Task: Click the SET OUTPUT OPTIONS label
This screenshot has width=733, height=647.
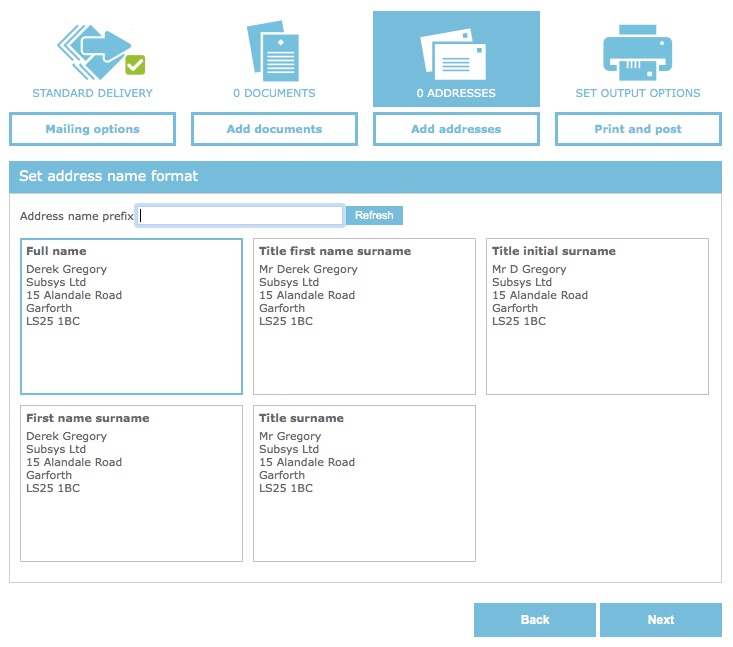Action: pyautogui.click(x=638, y=93)
